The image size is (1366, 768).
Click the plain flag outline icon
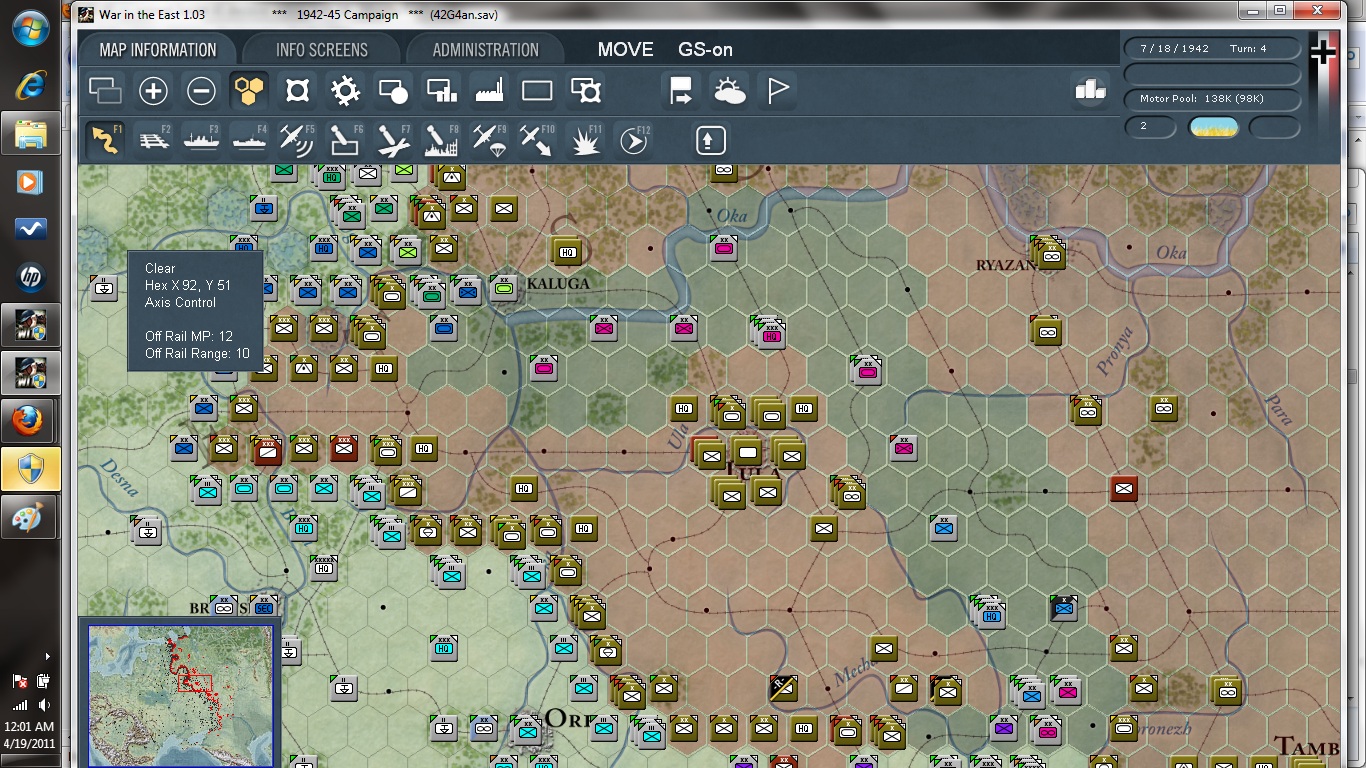pos(777,92)
